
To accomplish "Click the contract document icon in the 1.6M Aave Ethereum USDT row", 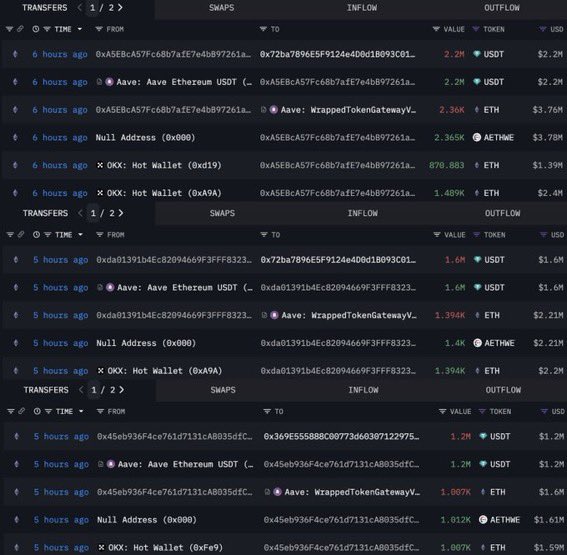I will [100, 287].
